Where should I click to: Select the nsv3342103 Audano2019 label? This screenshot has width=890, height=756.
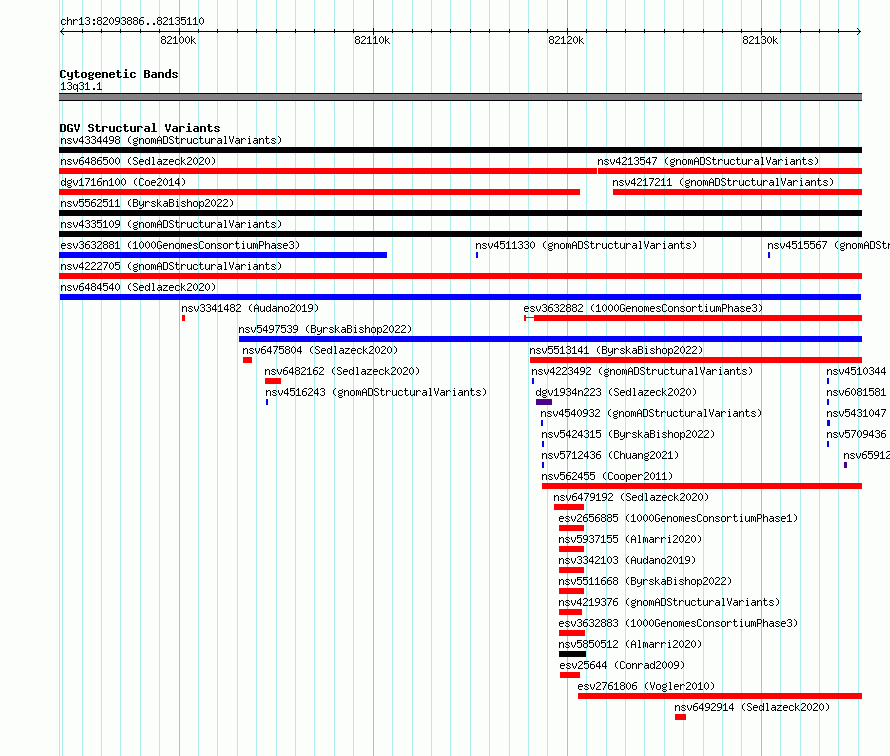(627, 560)
